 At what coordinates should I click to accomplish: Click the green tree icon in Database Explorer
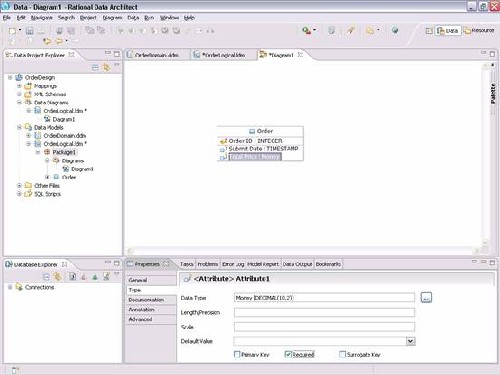95,277
